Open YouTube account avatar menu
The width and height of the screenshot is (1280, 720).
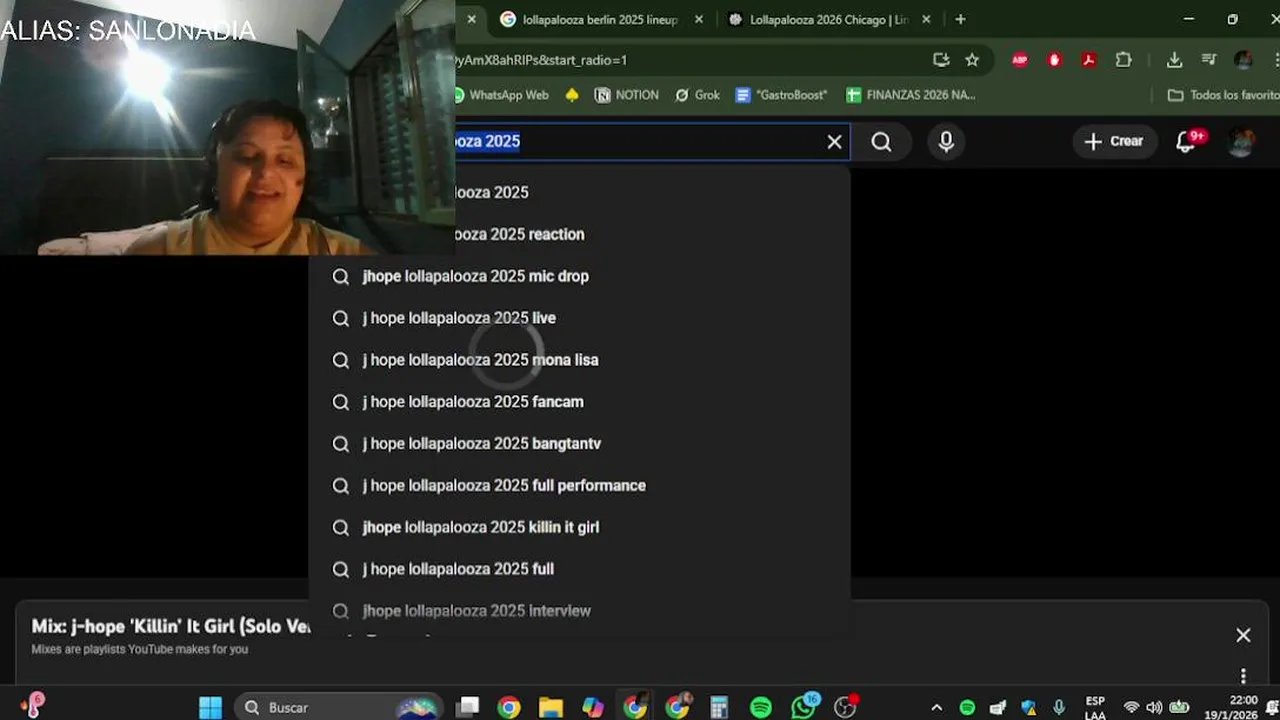pyautogui.click(x=1242, y=142)
